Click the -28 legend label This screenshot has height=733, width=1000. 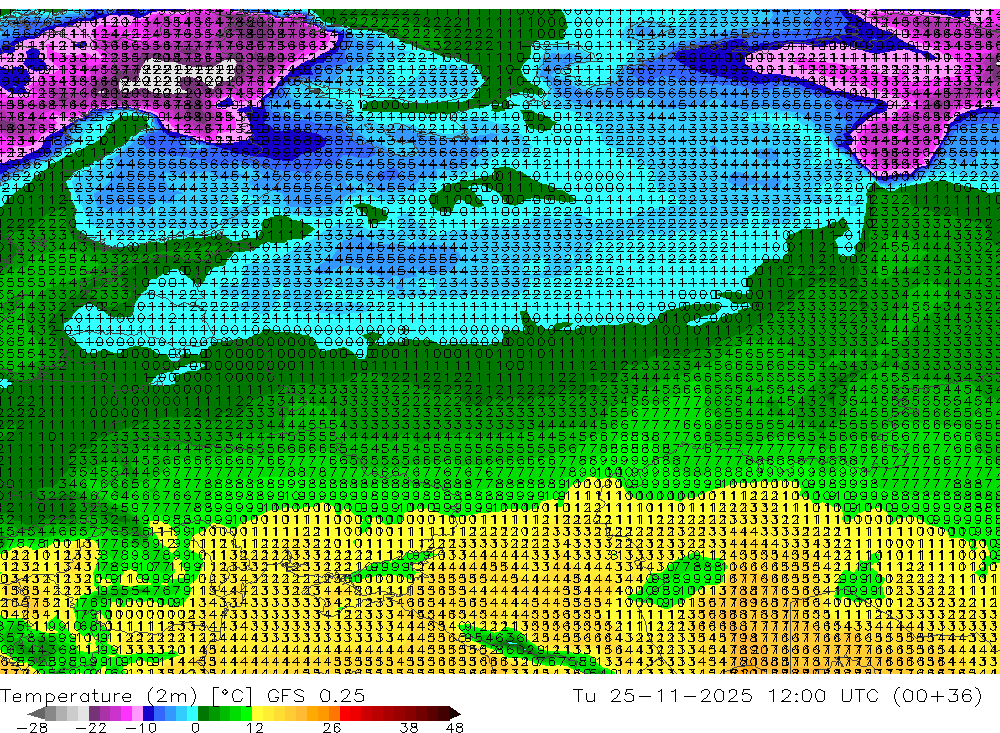[x=32, y=728]
